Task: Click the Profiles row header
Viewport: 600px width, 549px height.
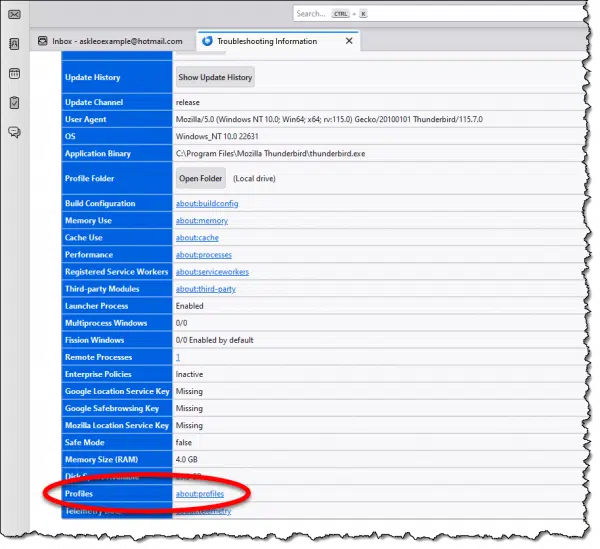Action: tap(117, 494)
